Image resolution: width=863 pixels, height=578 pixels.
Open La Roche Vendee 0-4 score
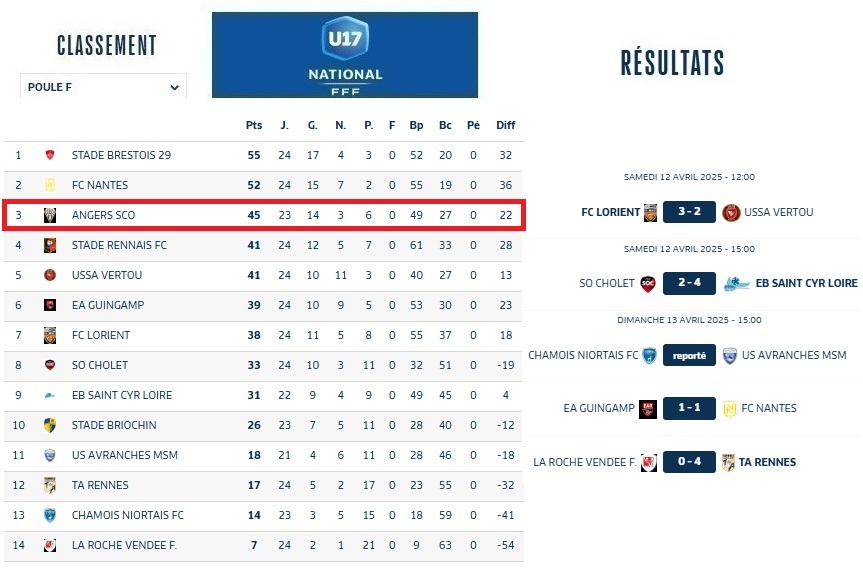[x=689, y=462]
